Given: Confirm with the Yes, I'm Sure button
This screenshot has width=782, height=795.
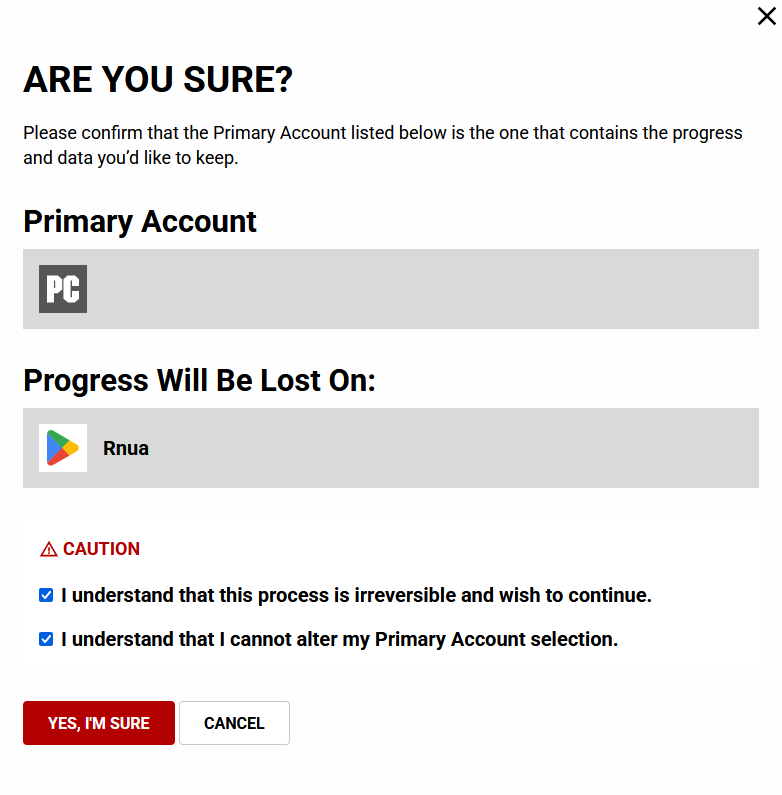Looking at the screenshot, I should pyautogui.click(x=99, y=723).
